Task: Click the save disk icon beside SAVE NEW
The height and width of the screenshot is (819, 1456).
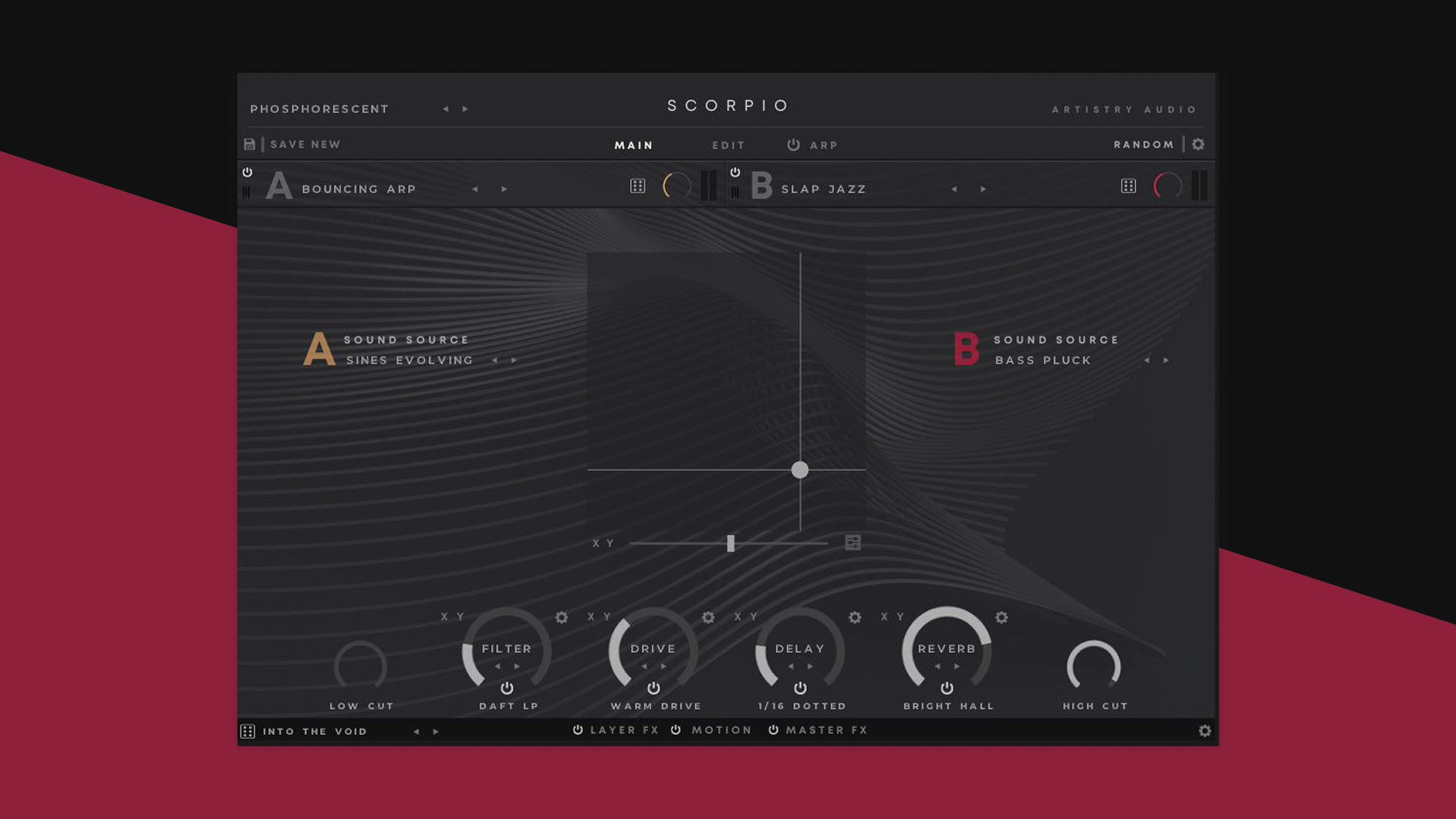Action: (x=249, y=144)
